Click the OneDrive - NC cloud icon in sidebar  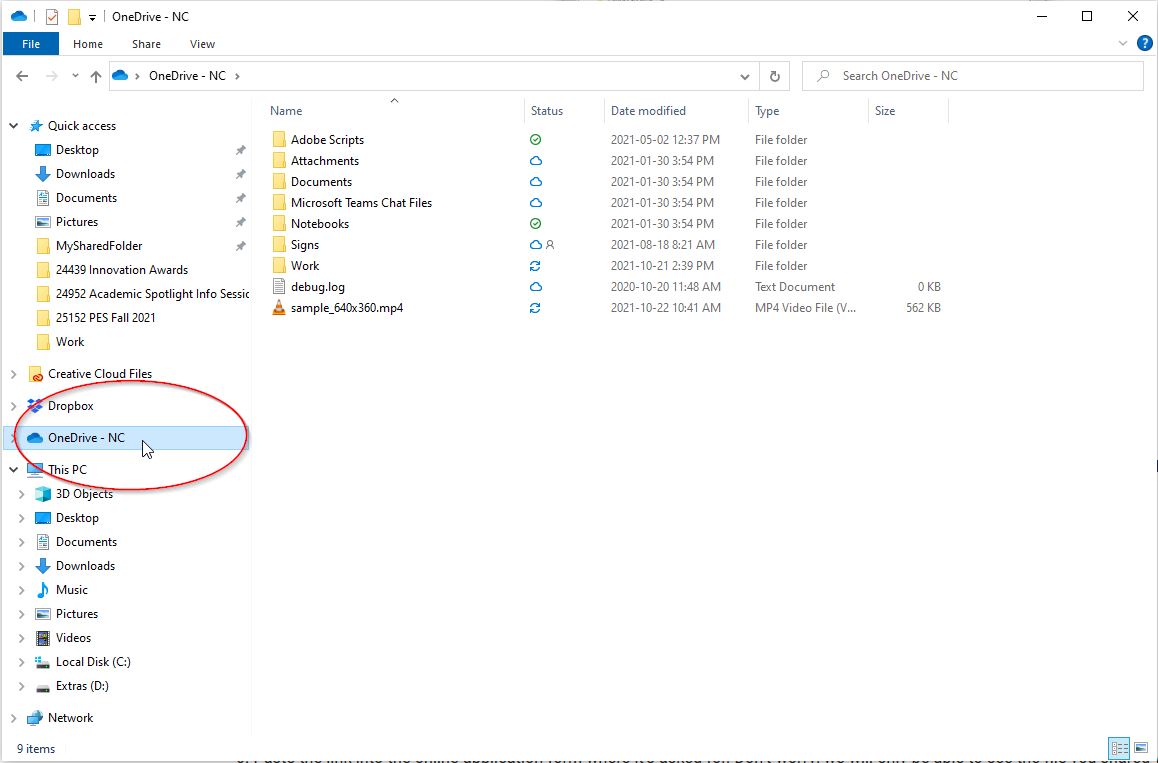[35, 438]
